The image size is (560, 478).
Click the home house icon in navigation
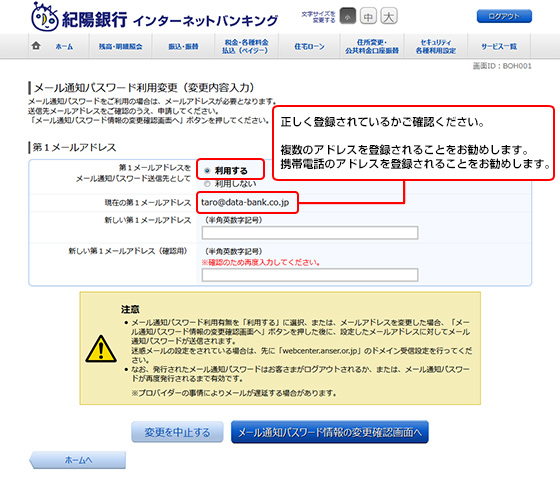(36, 45)
